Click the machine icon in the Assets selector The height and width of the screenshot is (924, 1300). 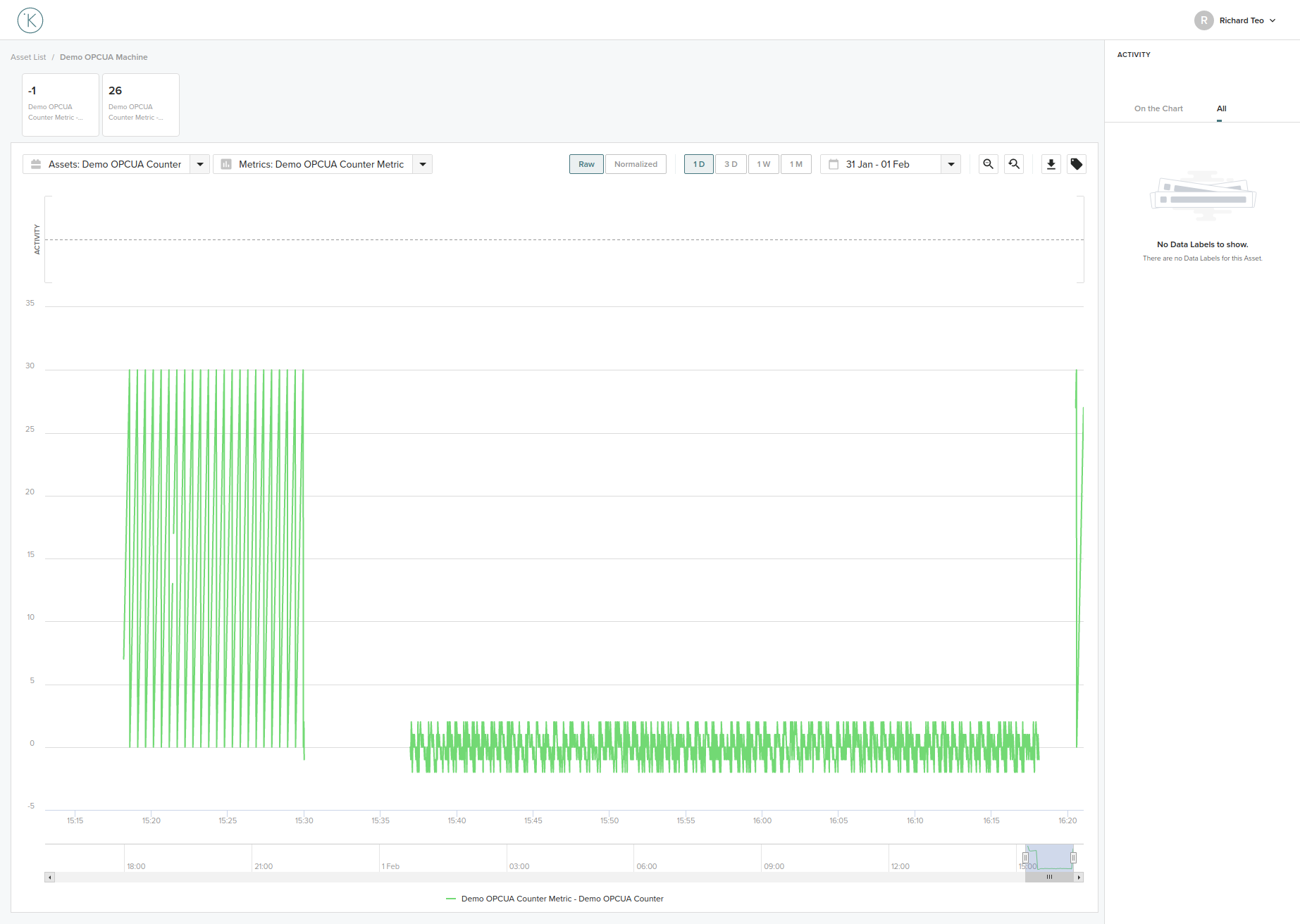(35, 163)
